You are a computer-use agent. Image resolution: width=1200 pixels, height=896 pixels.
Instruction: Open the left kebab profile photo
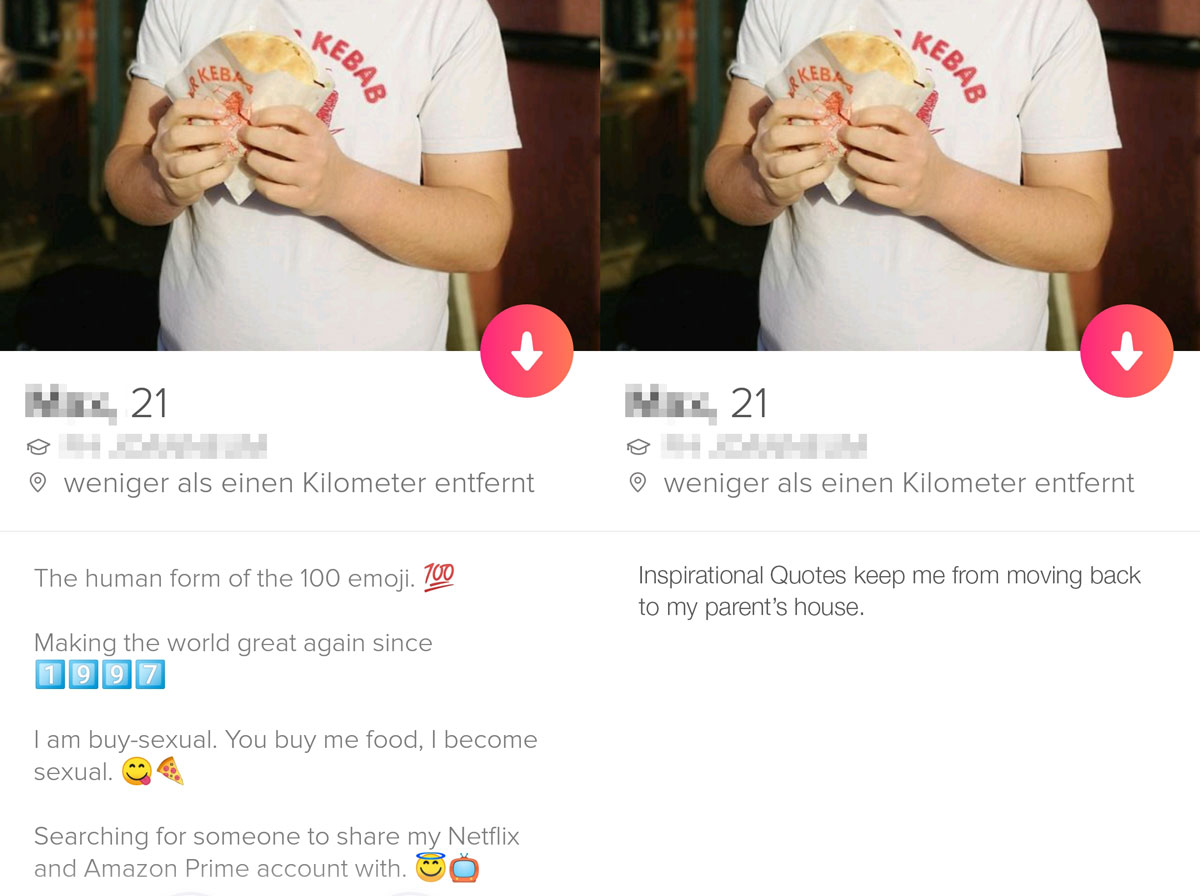coord(300,175)
